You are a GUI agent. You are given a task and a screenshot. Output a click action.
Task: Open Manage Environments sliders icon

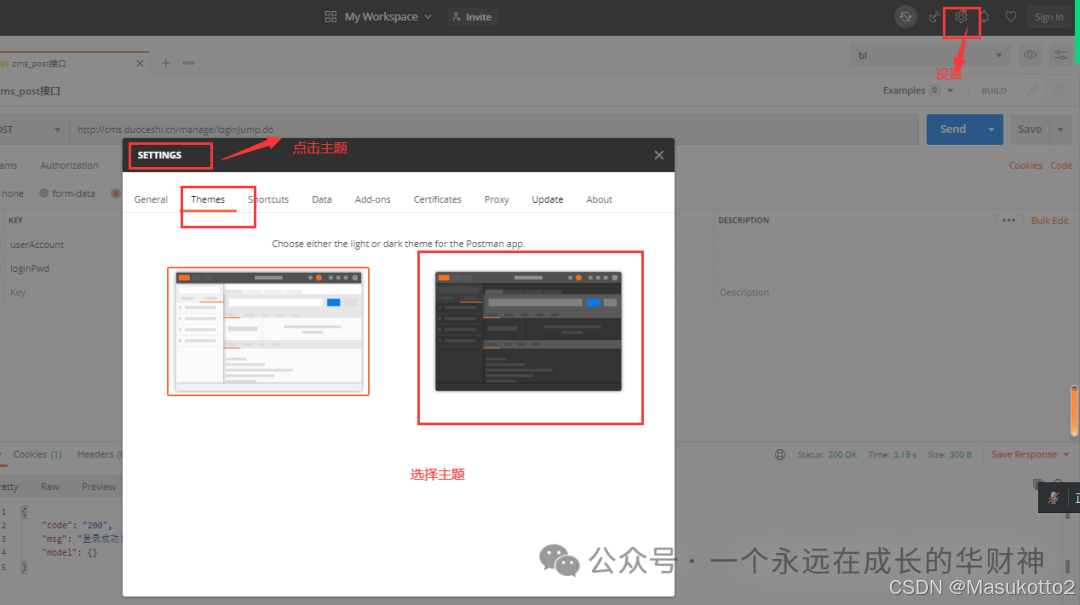(x=1061, y=55)
